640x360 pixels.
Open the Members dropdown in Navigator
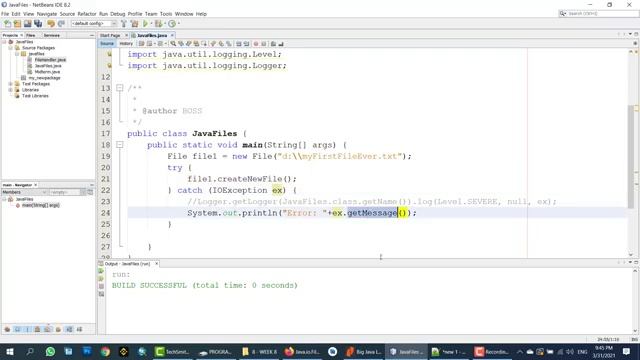[24, 192]
